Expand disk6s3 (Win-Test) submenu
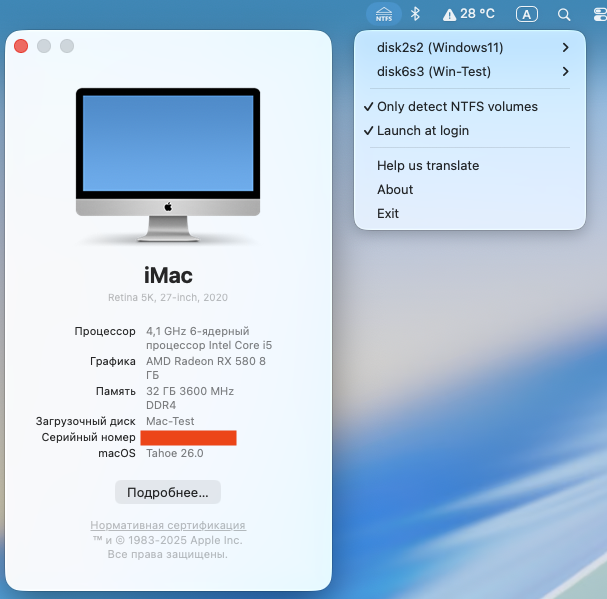607x599 pixels. click(x=470, y=72)
